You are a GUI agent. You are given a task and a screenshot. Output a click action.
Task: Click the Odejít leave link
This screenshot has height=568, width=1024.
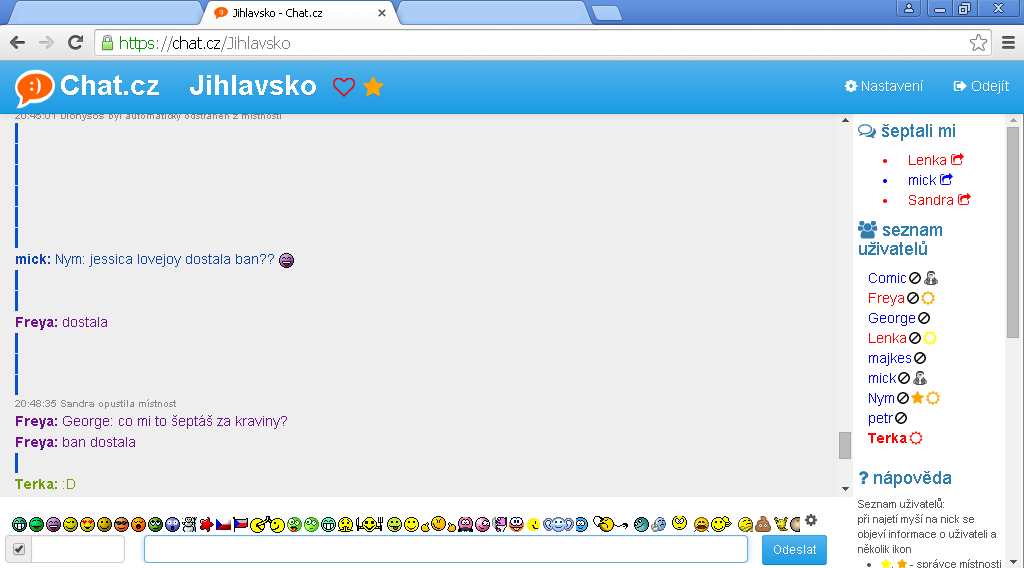click(x=981, y=86)
